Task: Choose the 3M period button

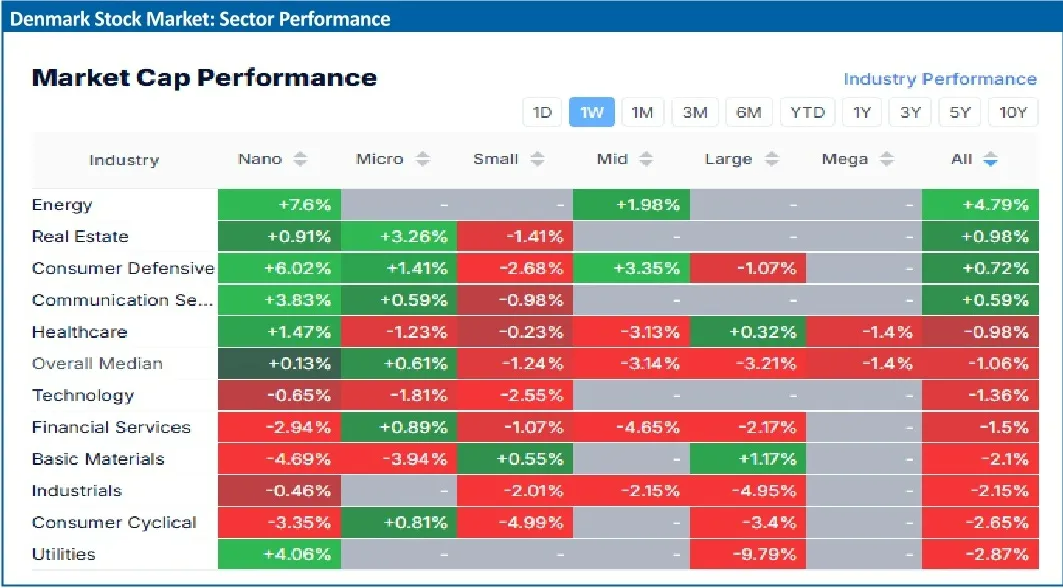Action: [695, 112]
